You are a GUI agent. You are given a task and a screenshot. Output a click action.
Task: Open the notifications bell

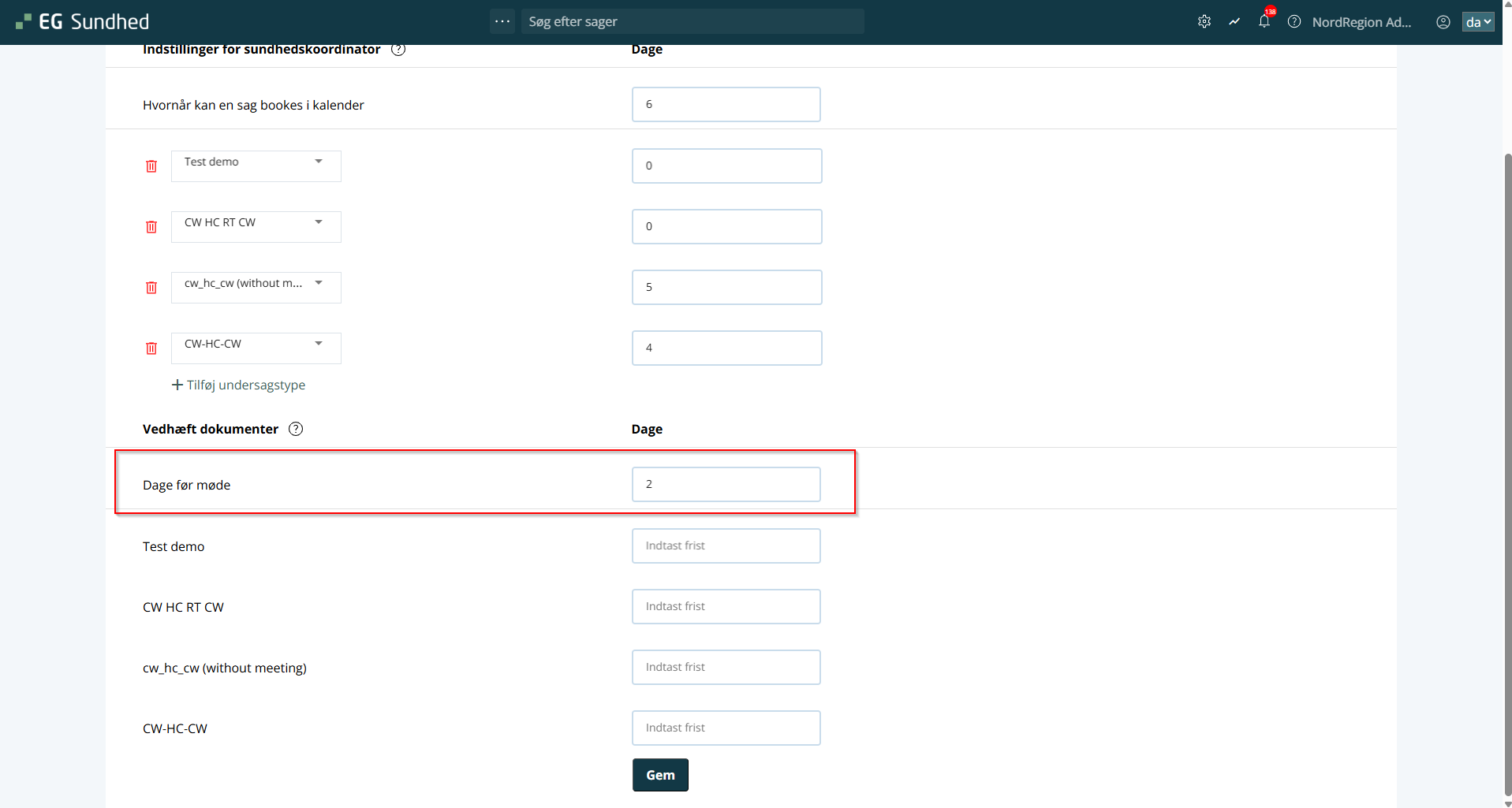(x=1264, y=21)
